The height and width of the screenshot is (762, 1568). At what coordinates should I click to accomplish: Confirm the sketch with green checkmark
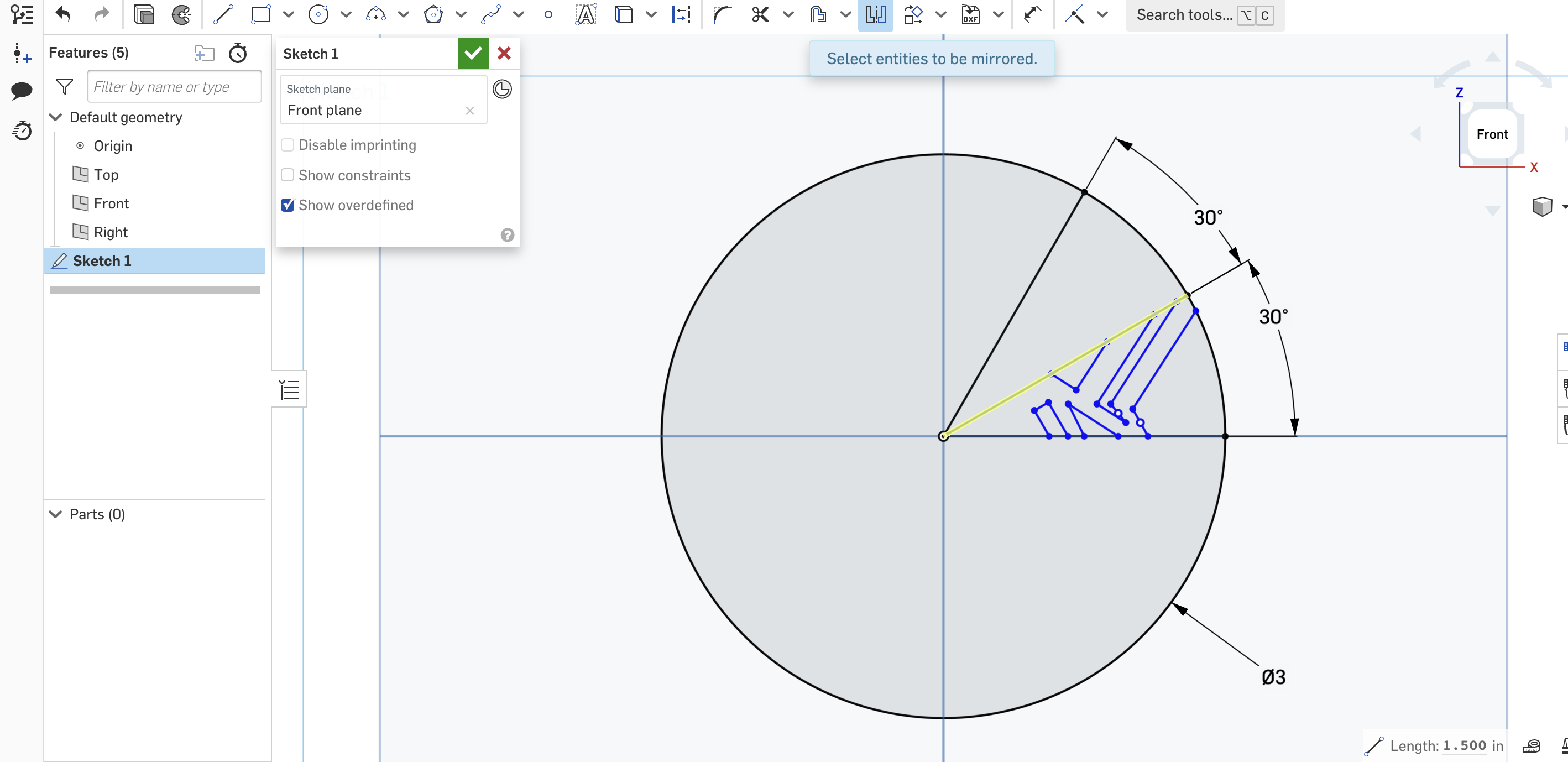coord(473,53)
